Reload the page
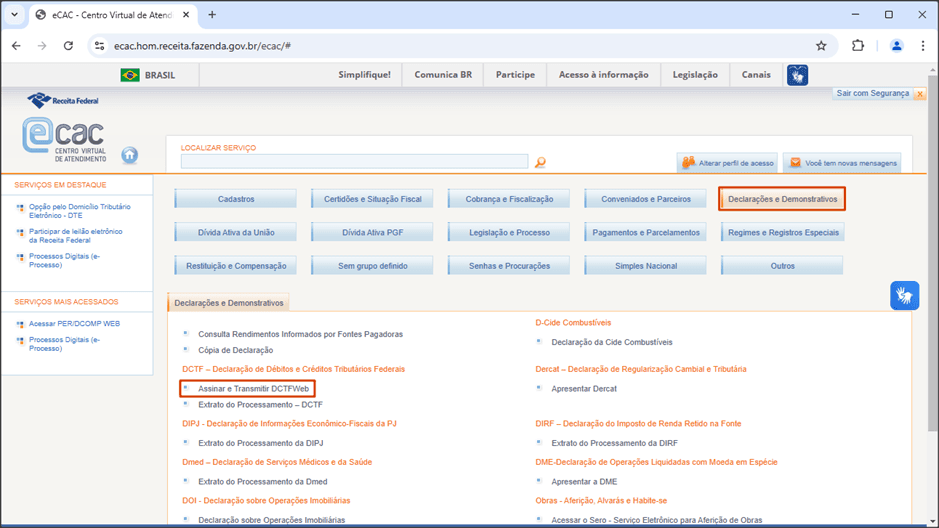Screen dimensions: 939x528 [68, 46]
